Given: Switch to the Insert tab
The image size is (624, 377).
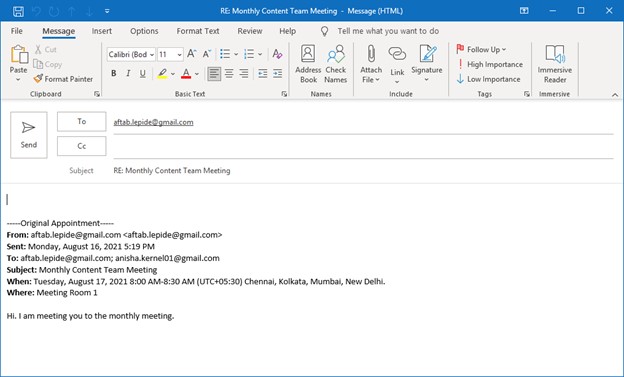Looking at the screenshot, I should (101, 31).
